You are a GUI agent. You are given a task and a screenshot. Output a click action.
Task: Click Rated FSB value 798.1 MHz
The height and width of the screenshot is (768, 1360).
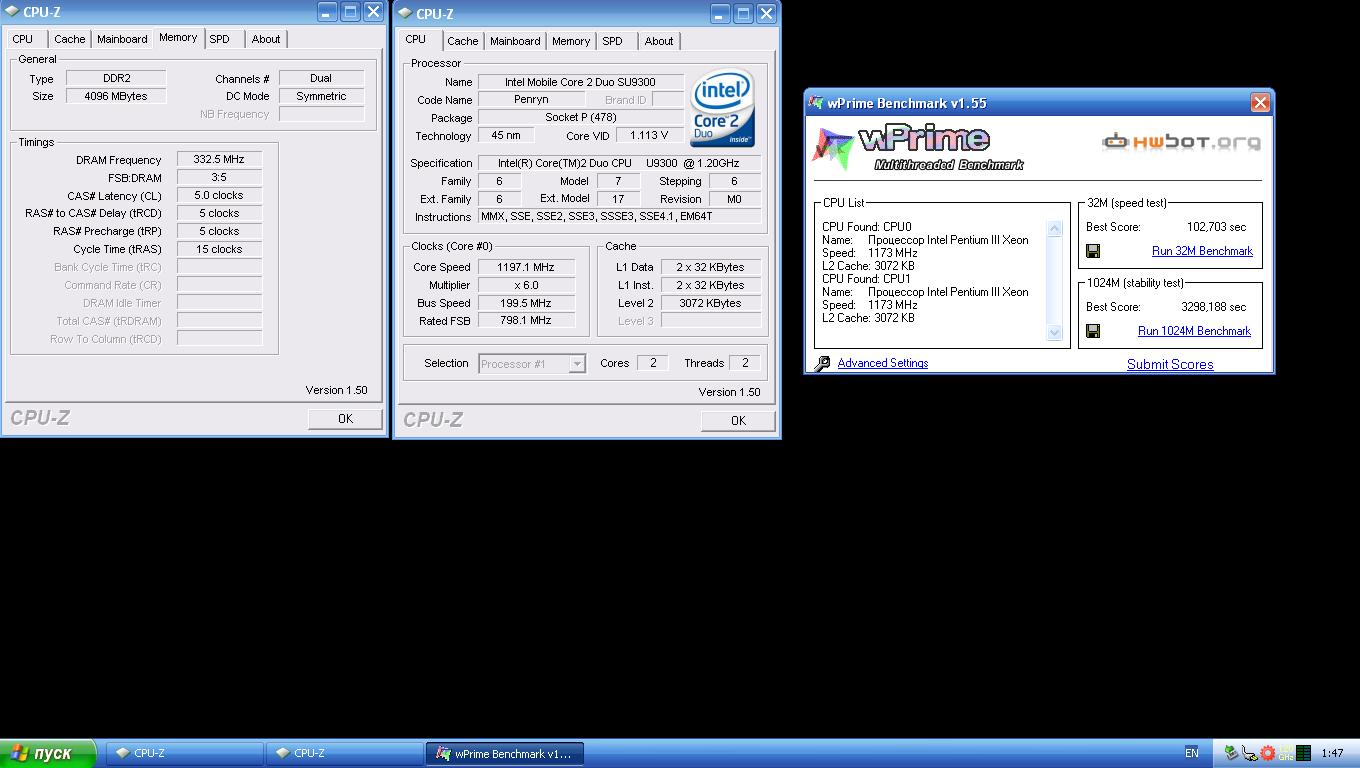point(526,321)
